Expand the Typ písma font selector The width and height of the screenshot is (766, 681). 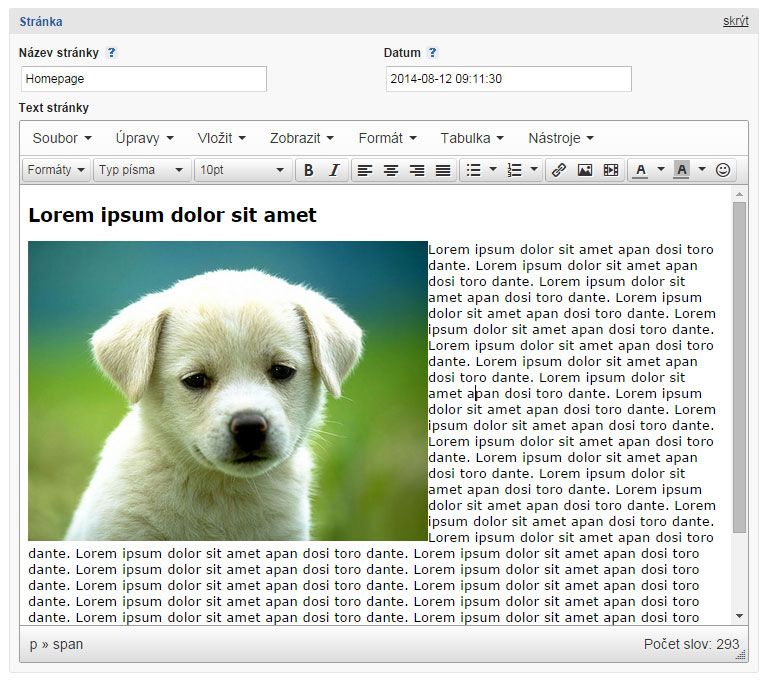142,170
